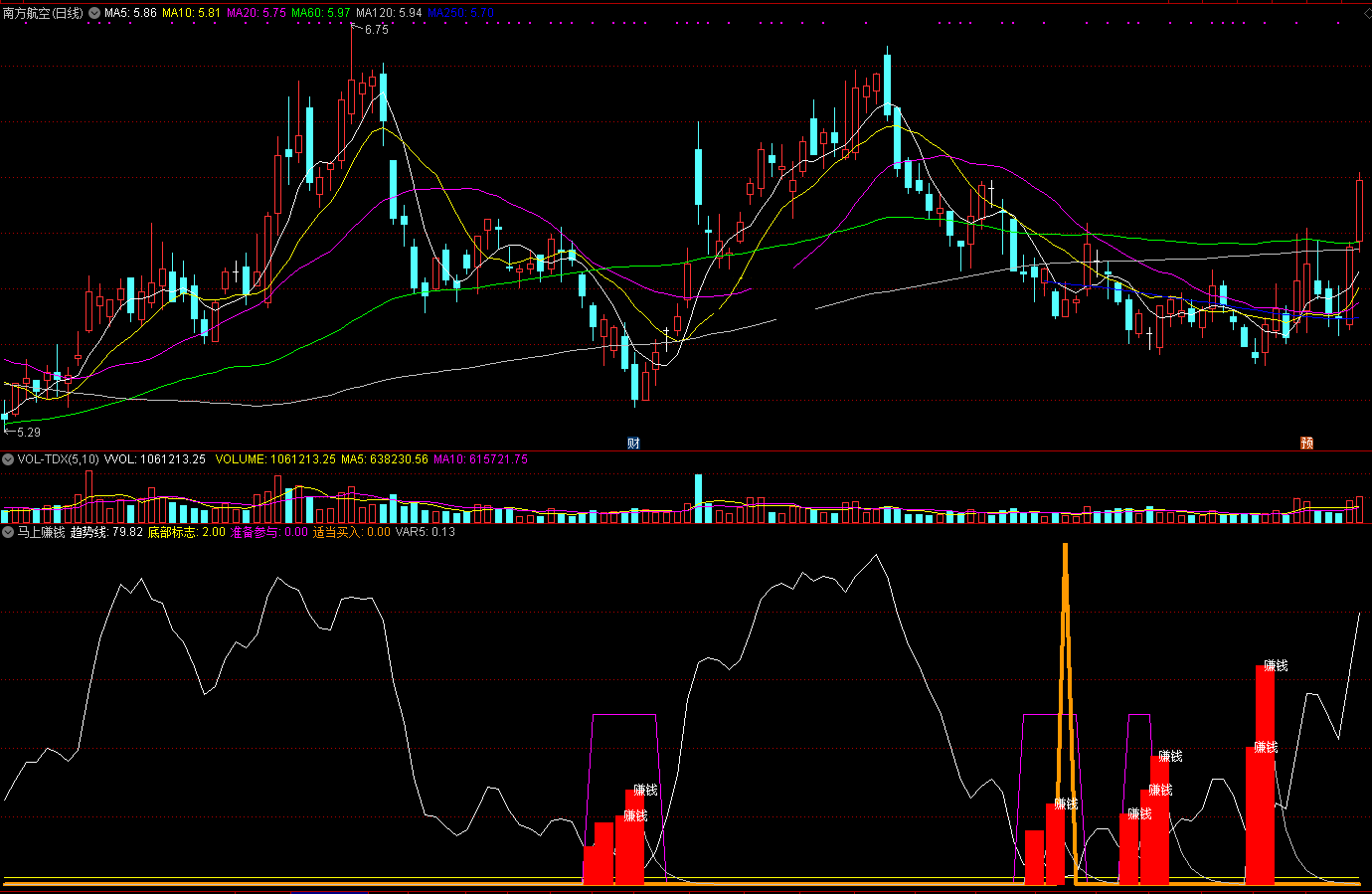Click the VVOL: 1061213.25 value
Image resolution: width=1372 pixels, height=894 pixels.
pyautogui.click(x=154, y=459)
